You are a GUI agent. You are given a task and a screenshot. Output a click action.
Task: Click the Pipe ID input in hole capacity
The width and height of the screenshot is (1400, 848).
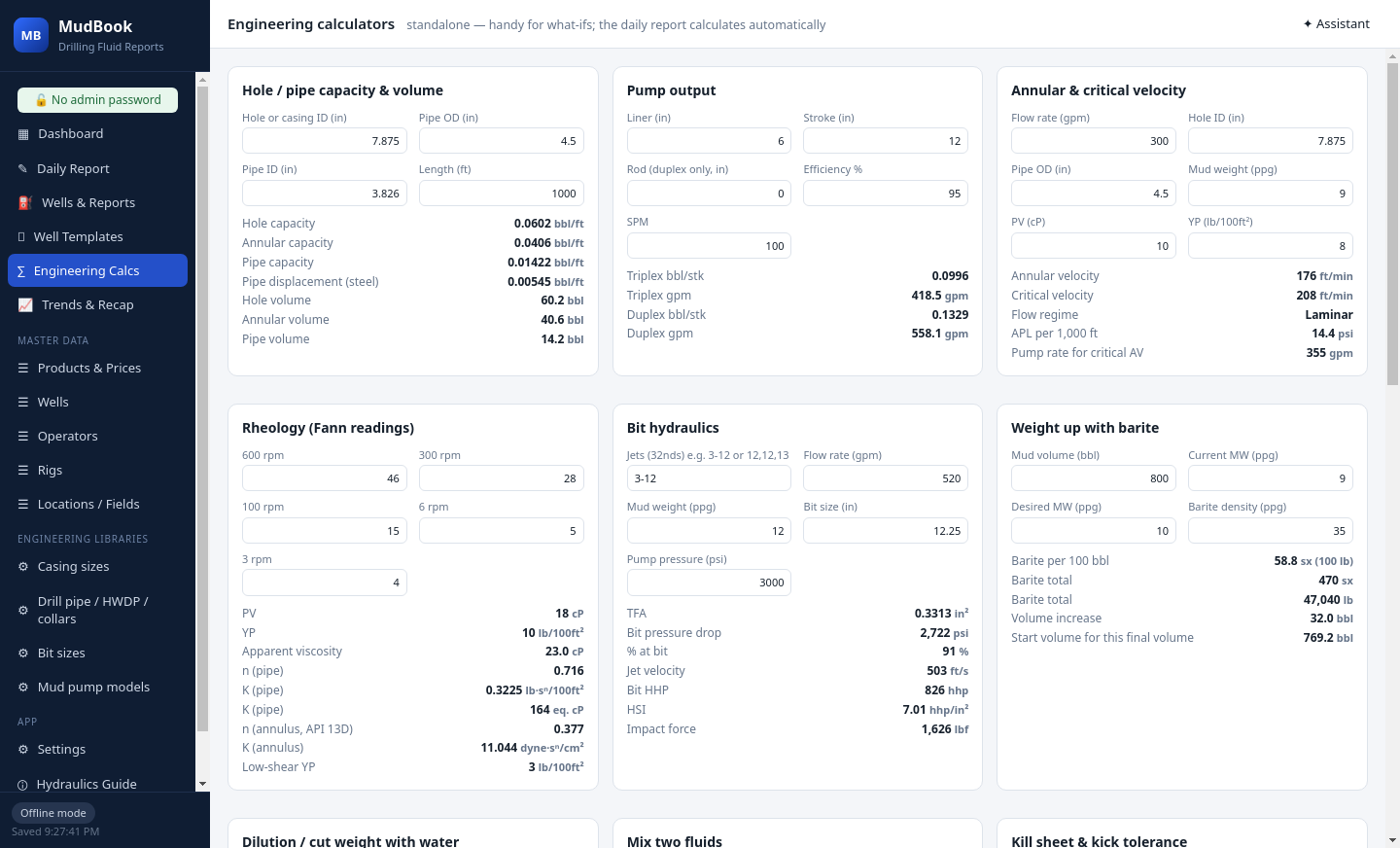point(325,193)
